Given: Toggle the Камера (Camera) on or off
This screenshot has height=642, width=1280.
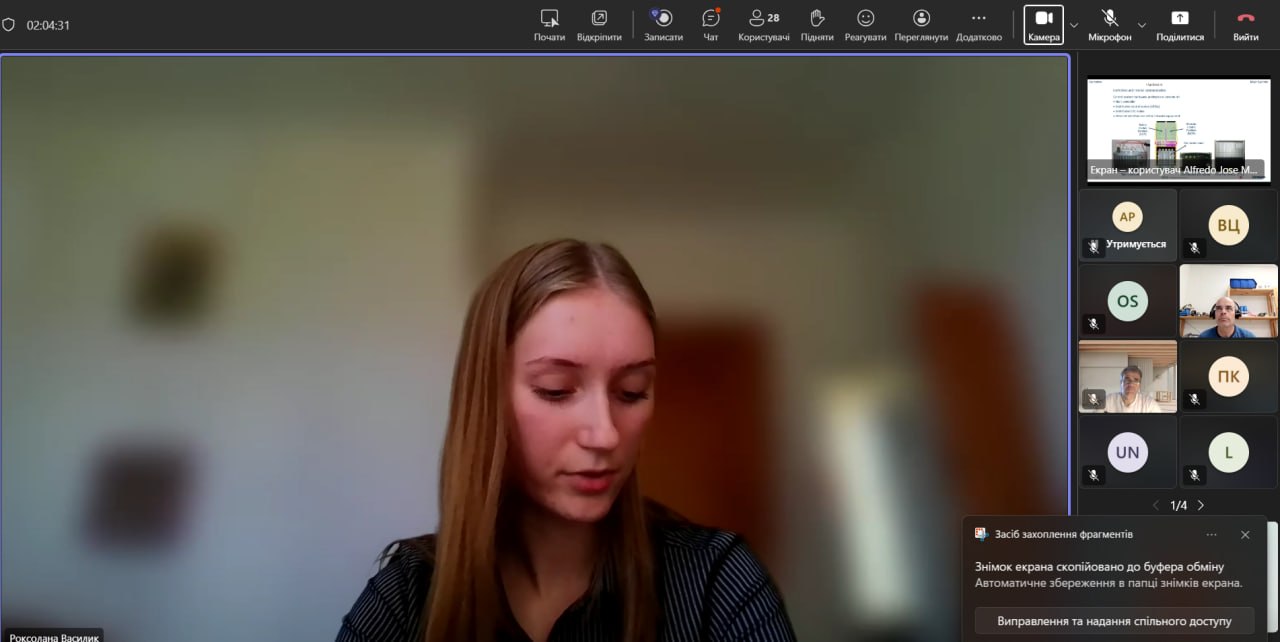Looking at the screenshot, I should point(1044,25).
